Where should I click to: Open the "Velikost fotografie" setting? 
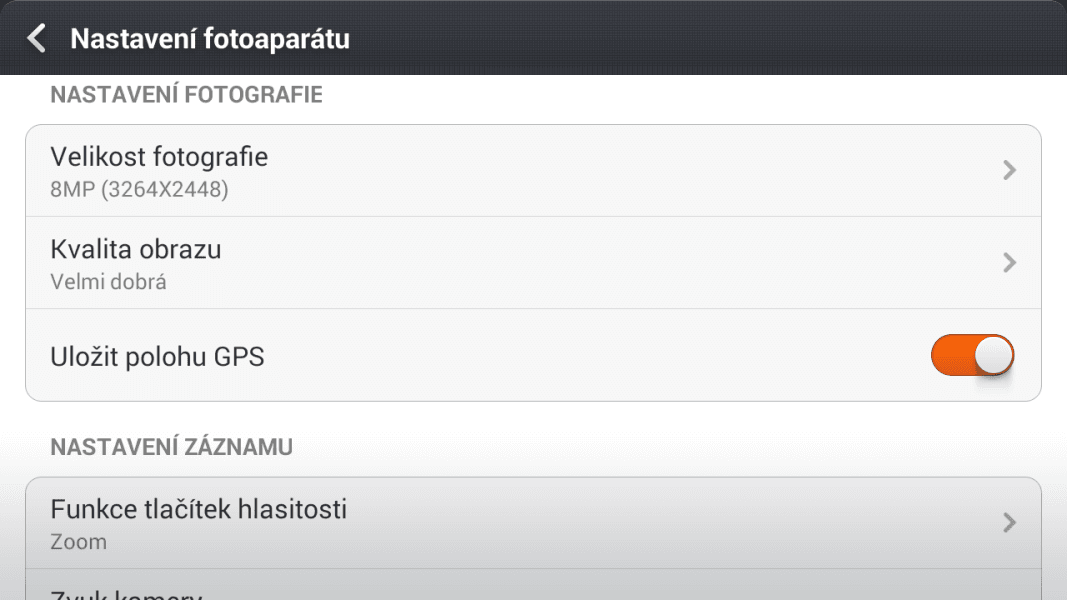[159, 157]
